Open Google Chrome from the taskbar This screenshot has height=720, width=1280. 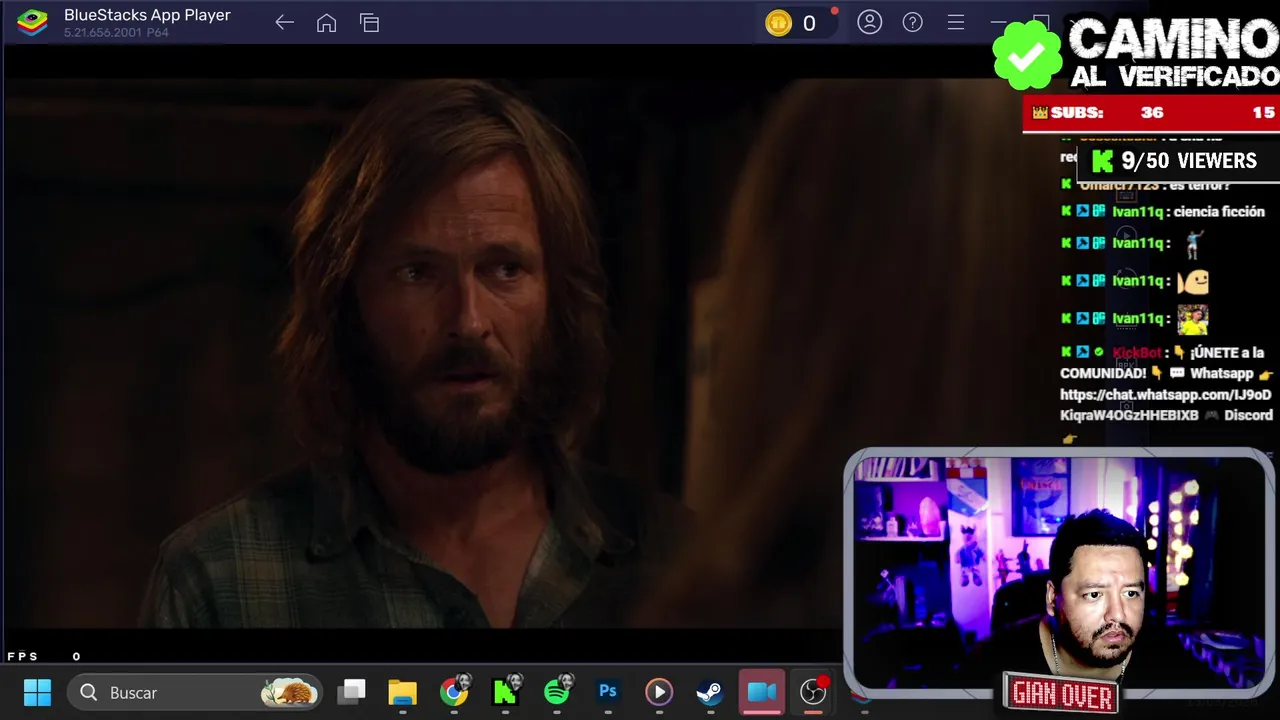[454, 692]
